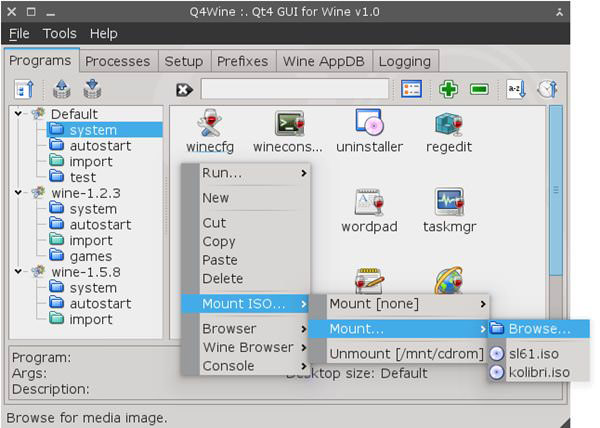
Task: Choose sl61.iso disc image entry
Action: click(x=538, y=354)
